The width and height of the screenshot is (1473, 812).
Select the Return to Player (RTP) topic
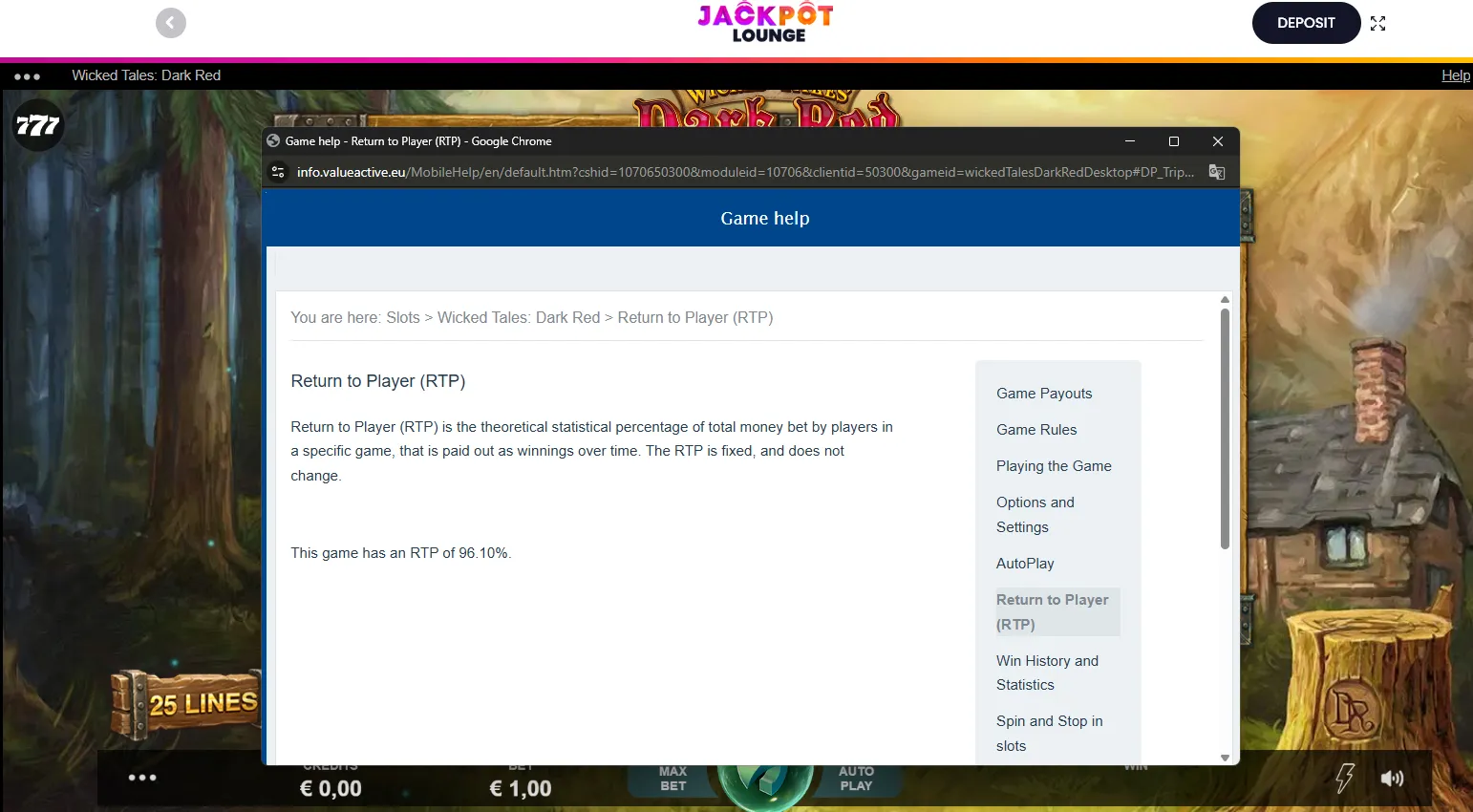(x=1057, y=612)
